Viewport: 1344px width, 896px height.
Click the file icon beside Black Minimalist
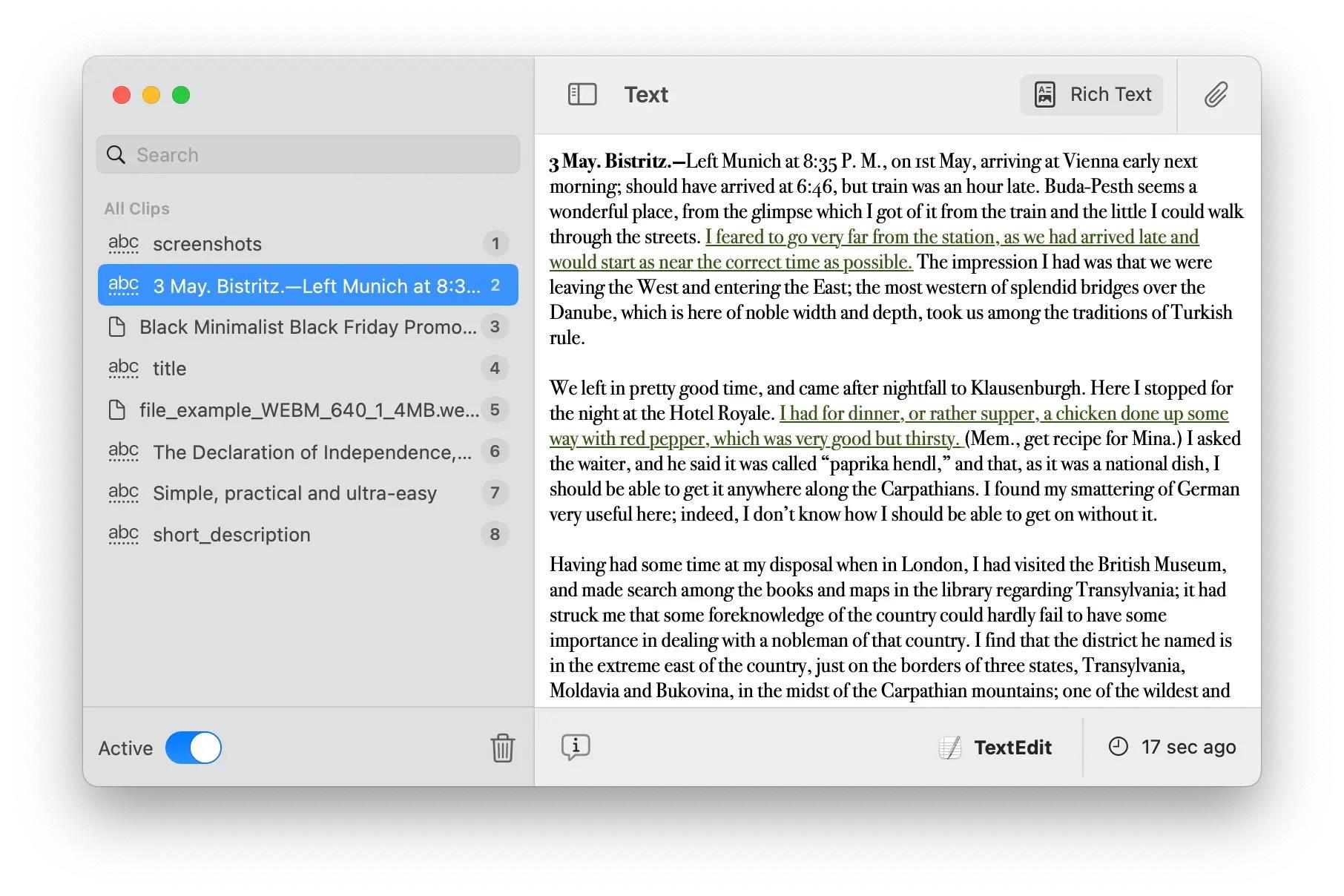(116, 326)
